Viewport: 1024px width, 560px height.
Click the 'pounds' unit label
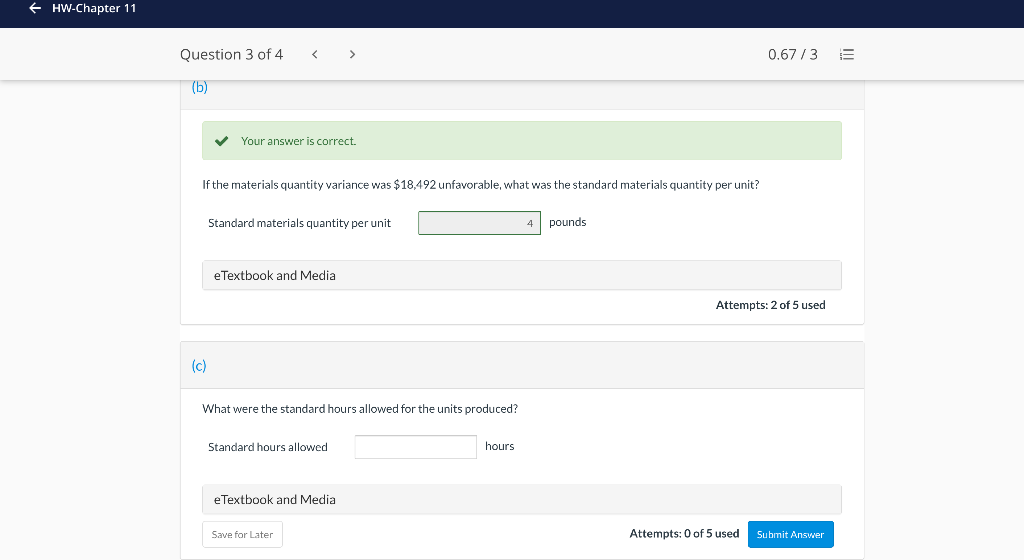(x=568, y=223)
